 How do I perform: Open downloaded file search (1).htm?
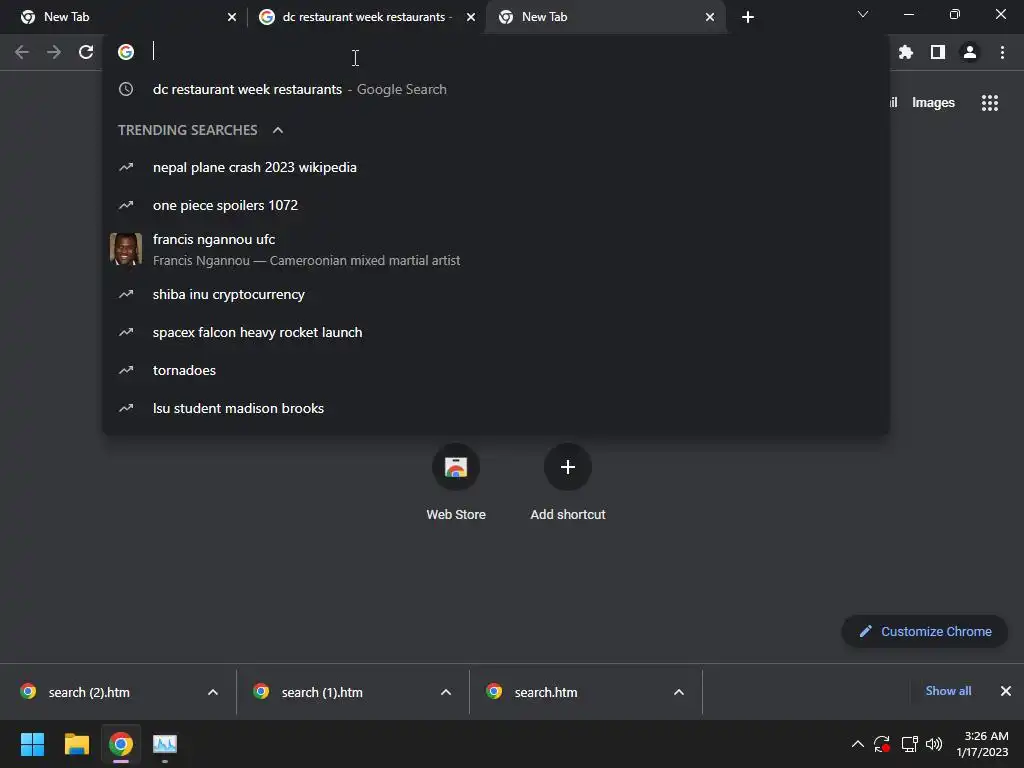(x=322, y=692)
